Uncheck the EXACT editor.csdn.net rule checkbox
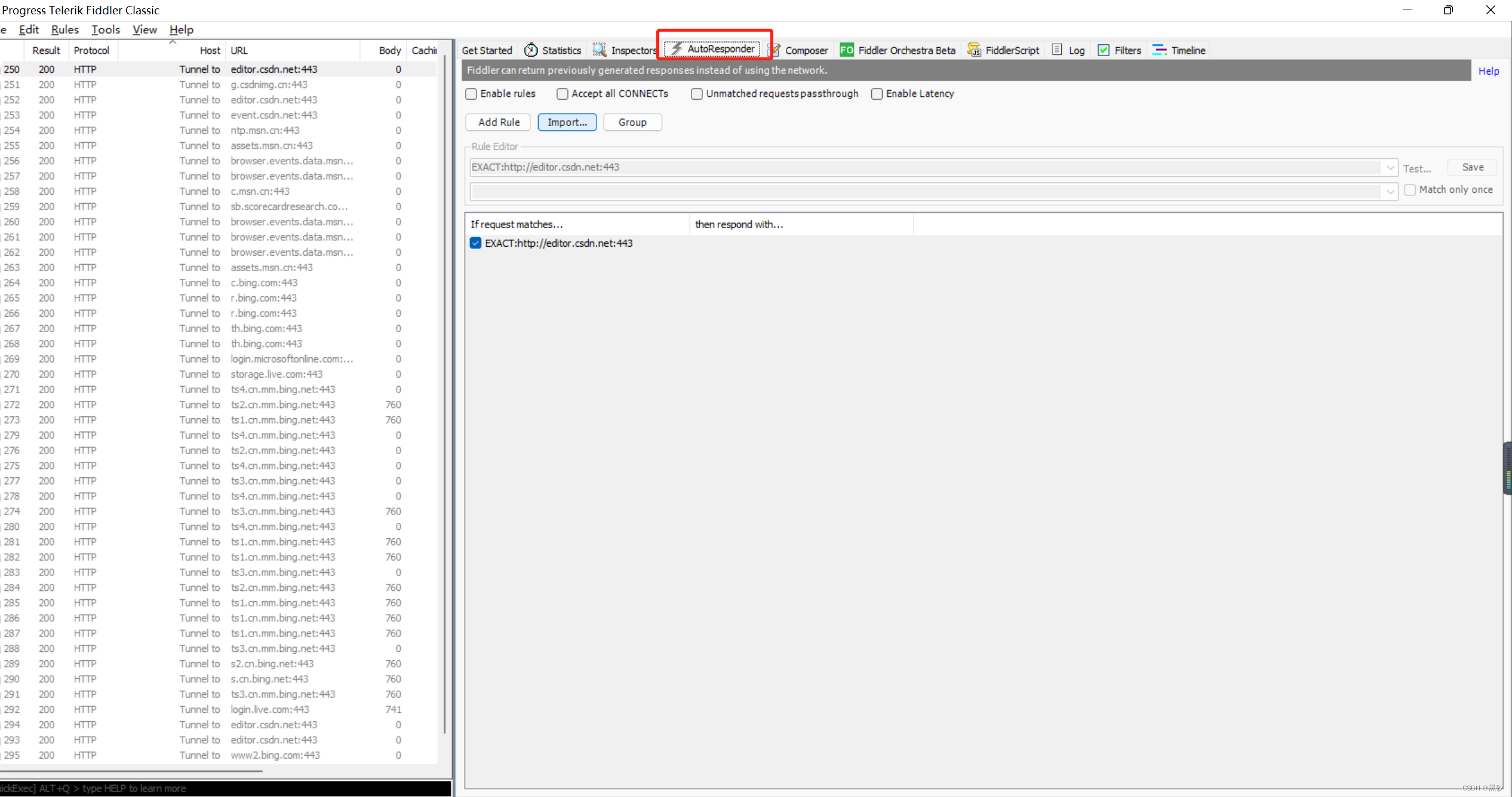 pyautogui.click(x=475, y=243)
